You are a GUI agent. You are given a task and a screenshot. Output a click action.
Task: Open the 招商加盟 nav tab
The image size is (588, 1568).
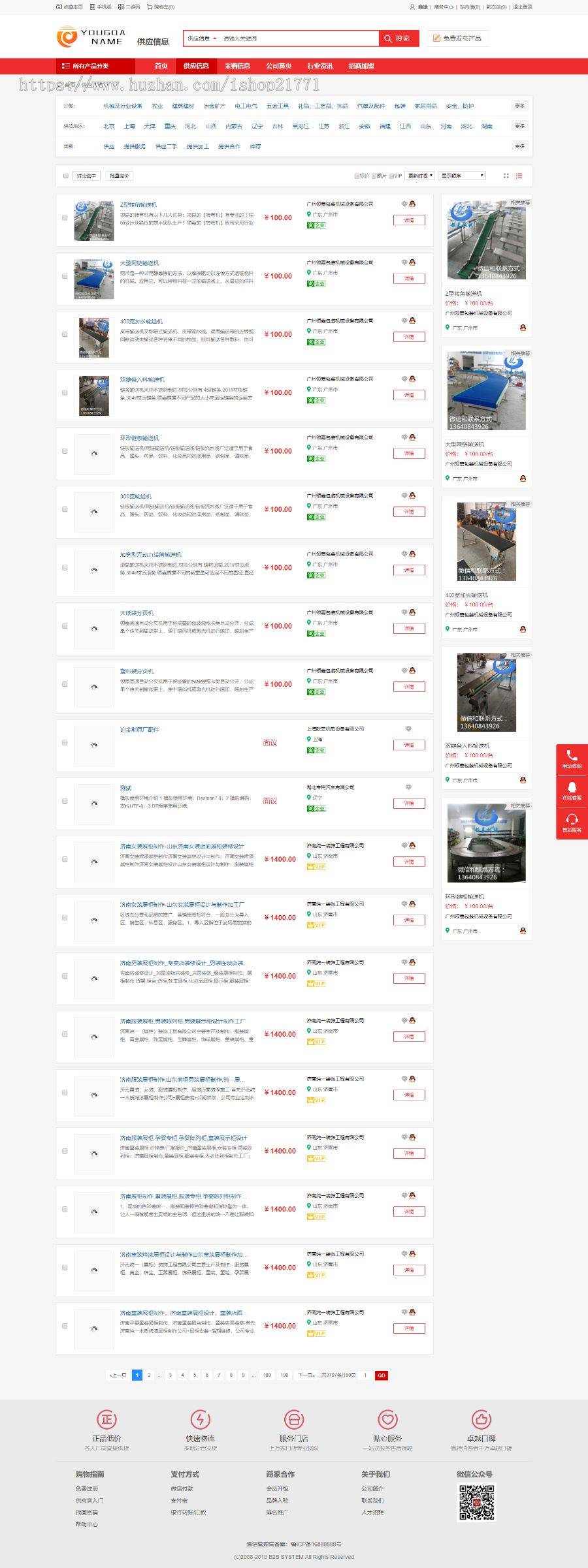click(361, 66)
